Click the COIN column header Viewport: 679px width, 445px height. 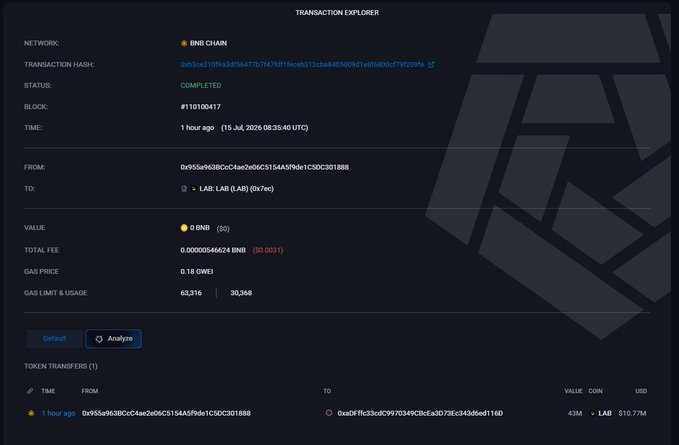[595, 391]
